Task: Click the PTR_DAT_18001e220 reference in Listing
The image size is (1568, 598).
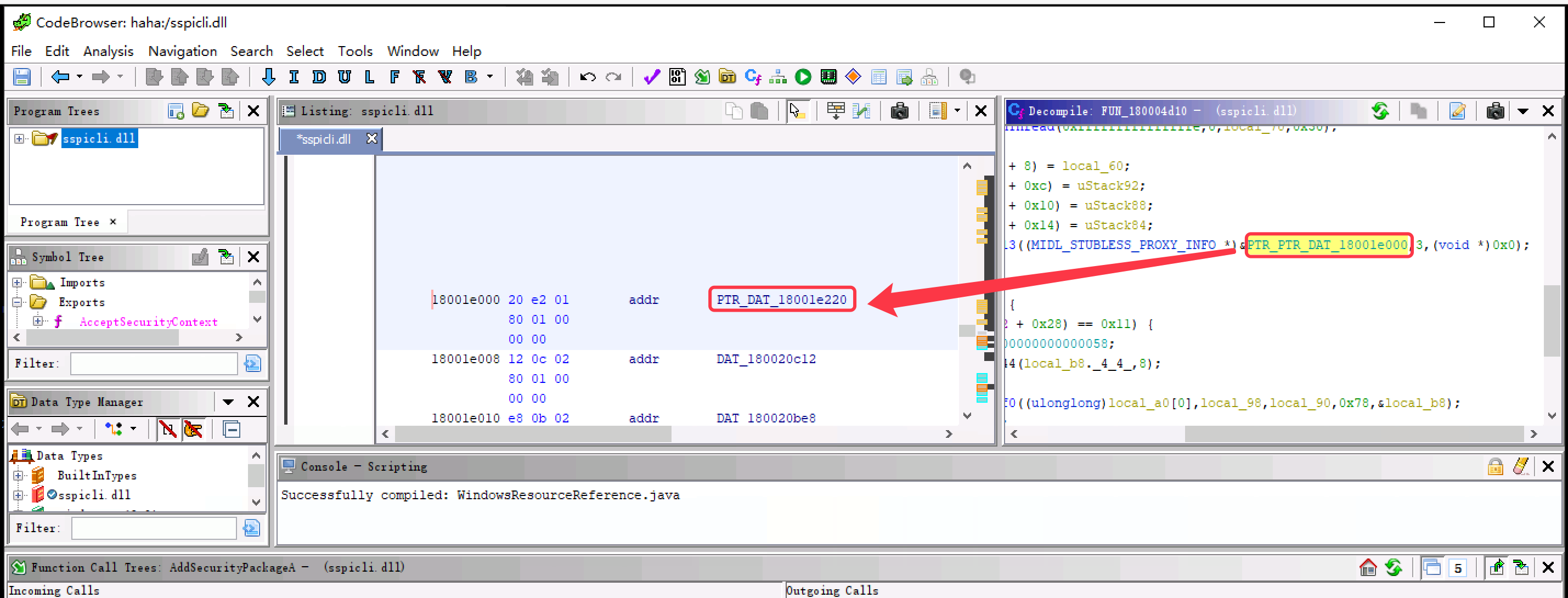Action: click(x=781, y=299)
